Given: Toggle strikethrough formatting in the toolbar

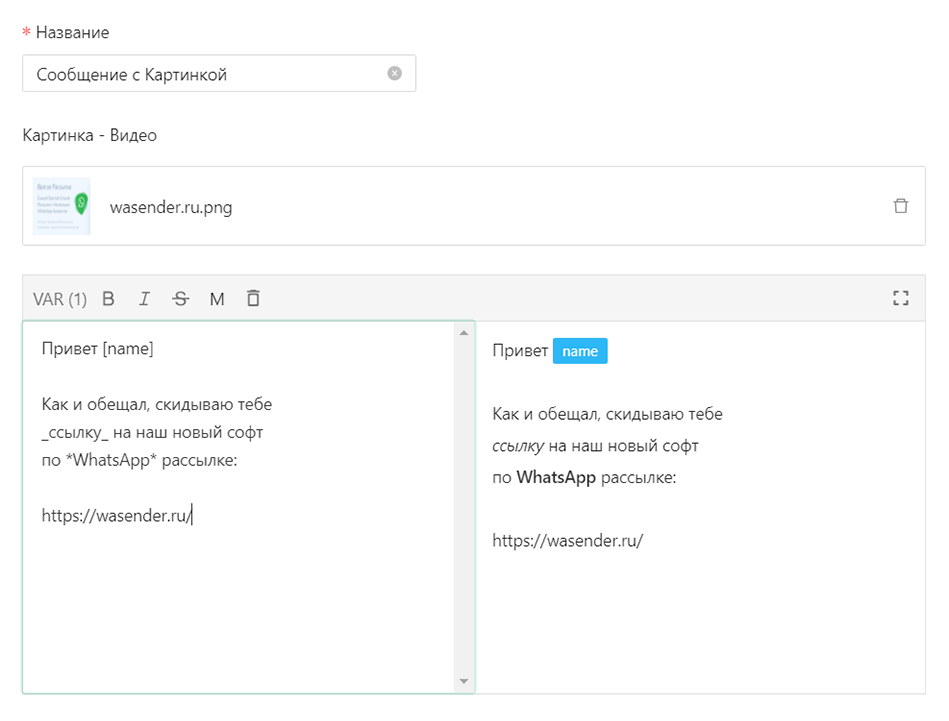Looking at the screenshot, I should [180, 298].
